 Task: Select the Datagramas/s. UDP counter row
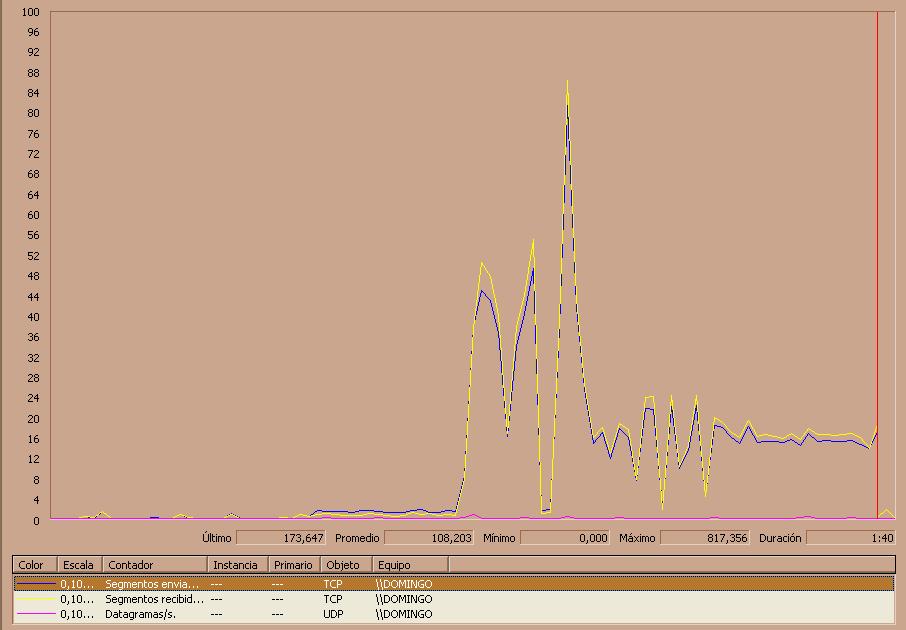[x=454, y=614]
